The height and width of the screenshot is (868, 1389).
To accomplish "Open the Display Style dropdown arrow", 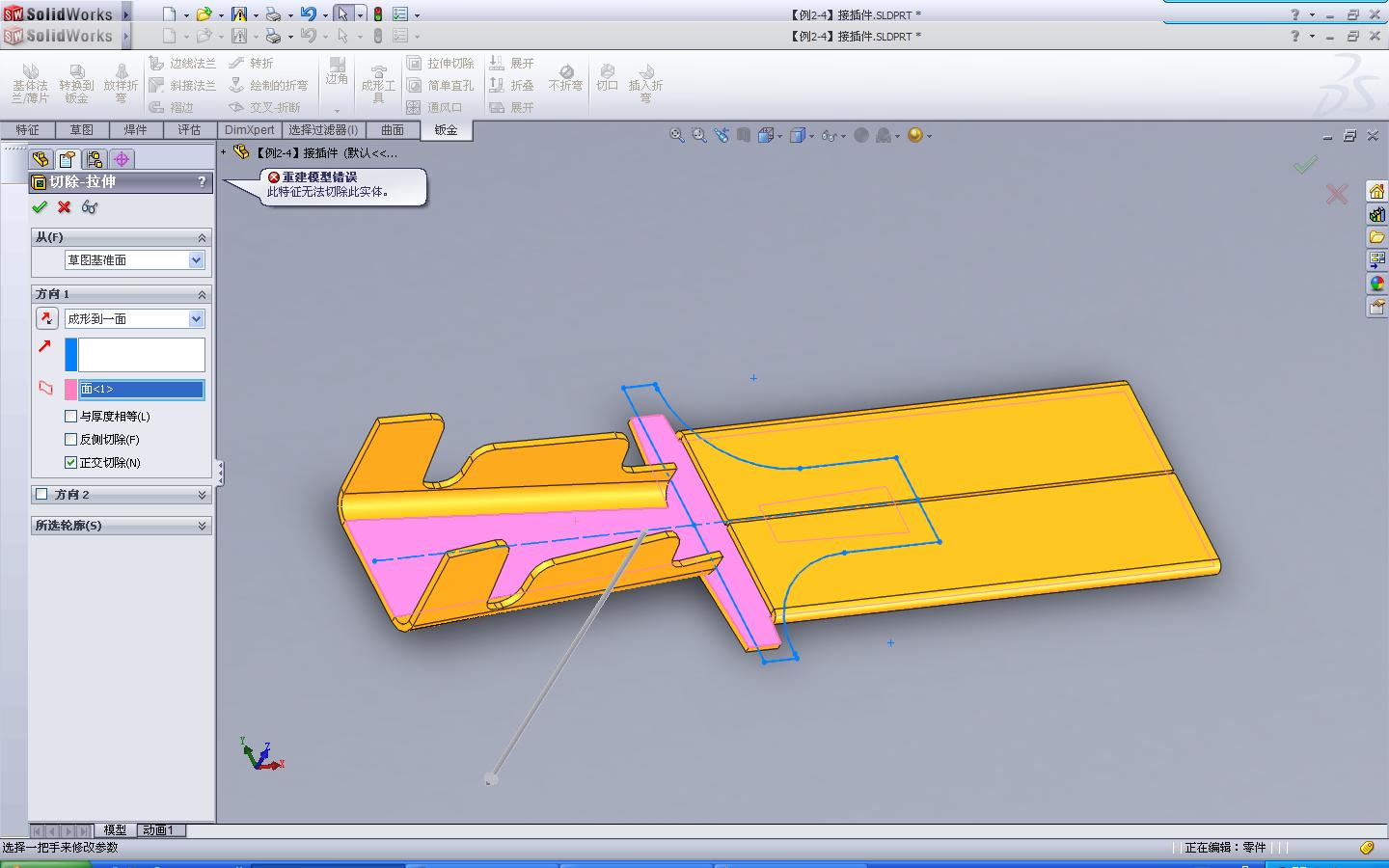I will 812,136.
